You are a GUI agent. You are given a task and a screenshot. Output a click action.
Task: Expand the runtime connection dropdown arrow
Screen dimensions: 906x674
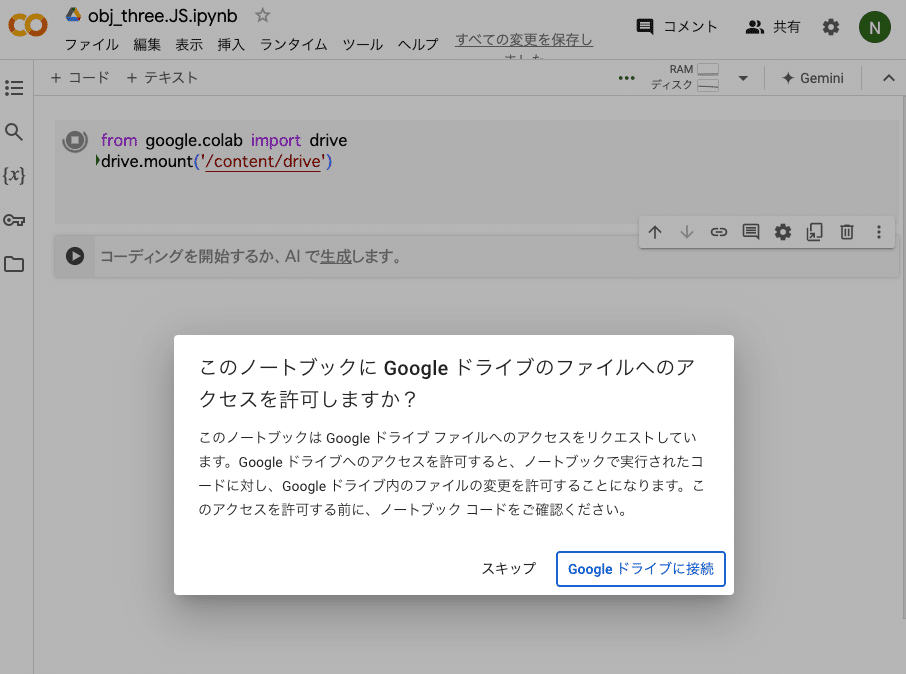[x=743, y=78]
